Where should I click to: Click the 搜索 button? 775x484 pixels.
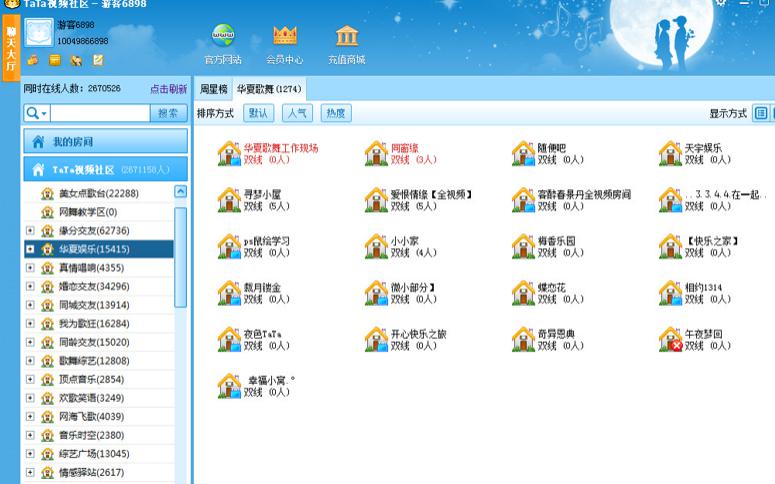[x=168, y=113]
